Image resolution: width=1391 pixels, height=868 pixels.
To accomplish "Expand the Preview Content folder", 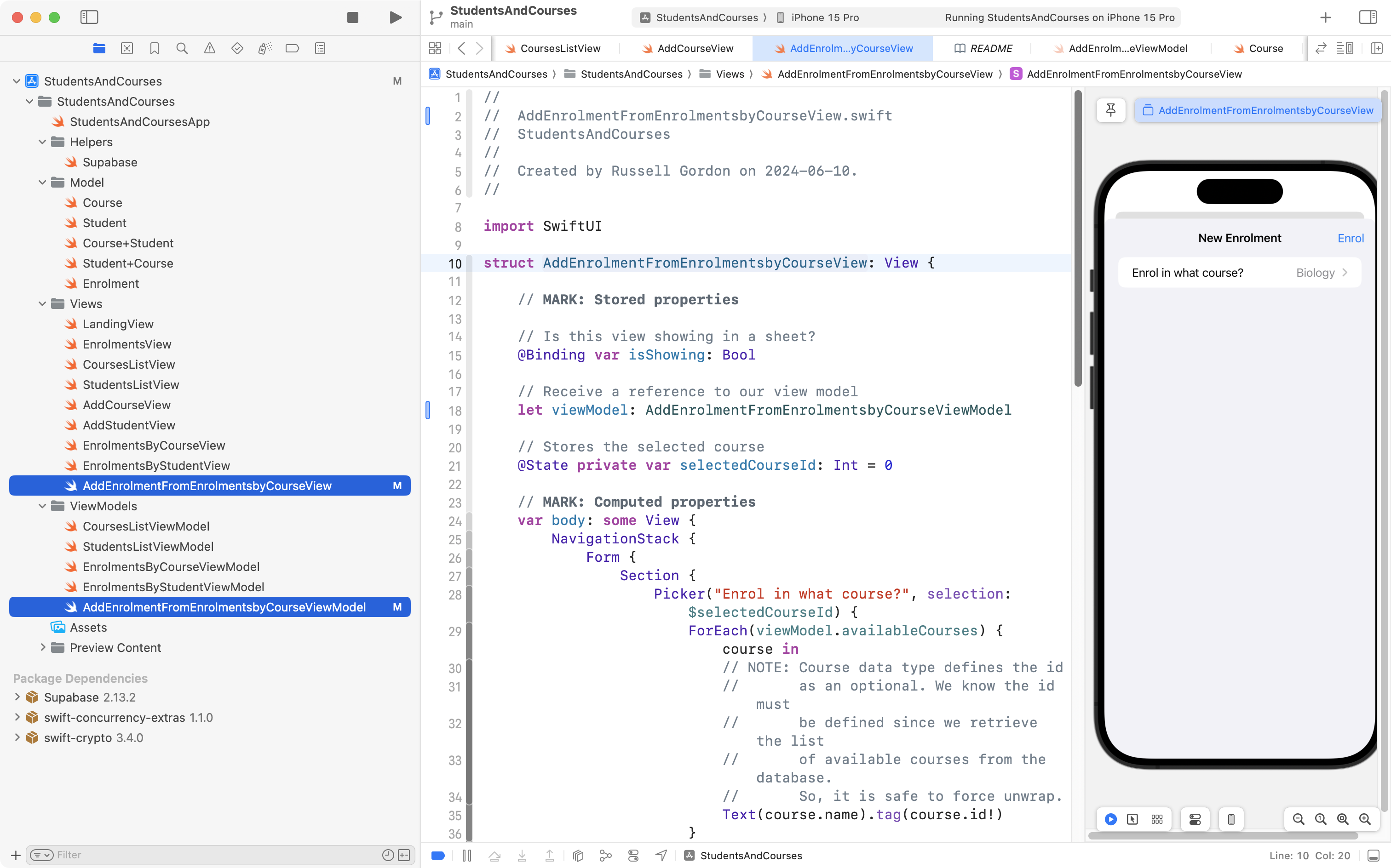I will (43, 648).
